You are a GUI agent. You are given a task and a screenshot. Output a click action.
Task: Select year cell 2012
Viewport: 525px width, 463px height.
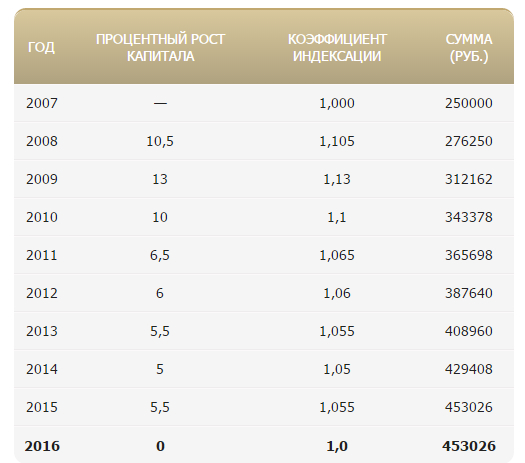[x=42, y=293]
